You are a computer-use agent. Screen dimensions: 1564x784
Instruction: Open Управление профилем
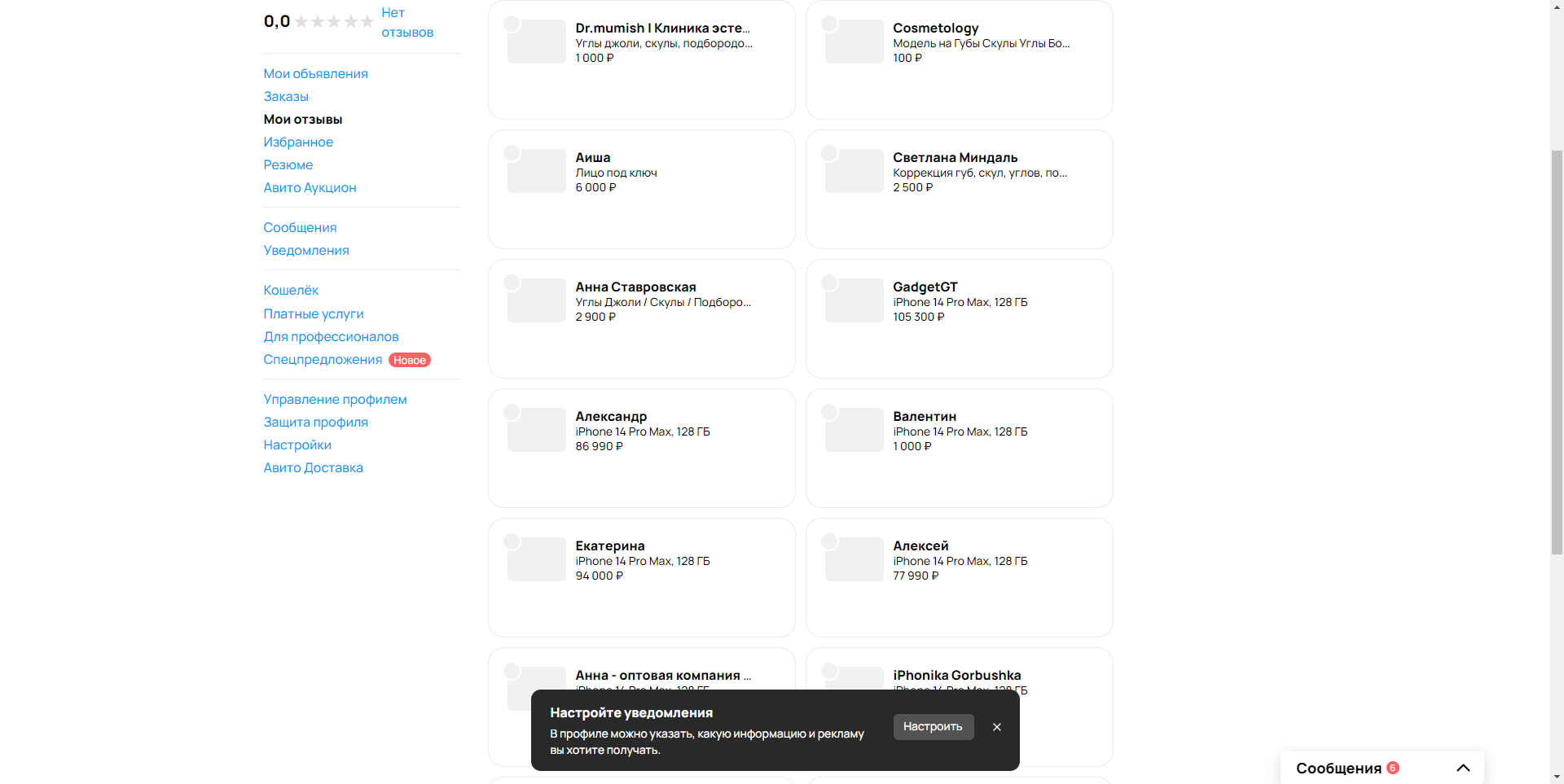coord(335,399)
